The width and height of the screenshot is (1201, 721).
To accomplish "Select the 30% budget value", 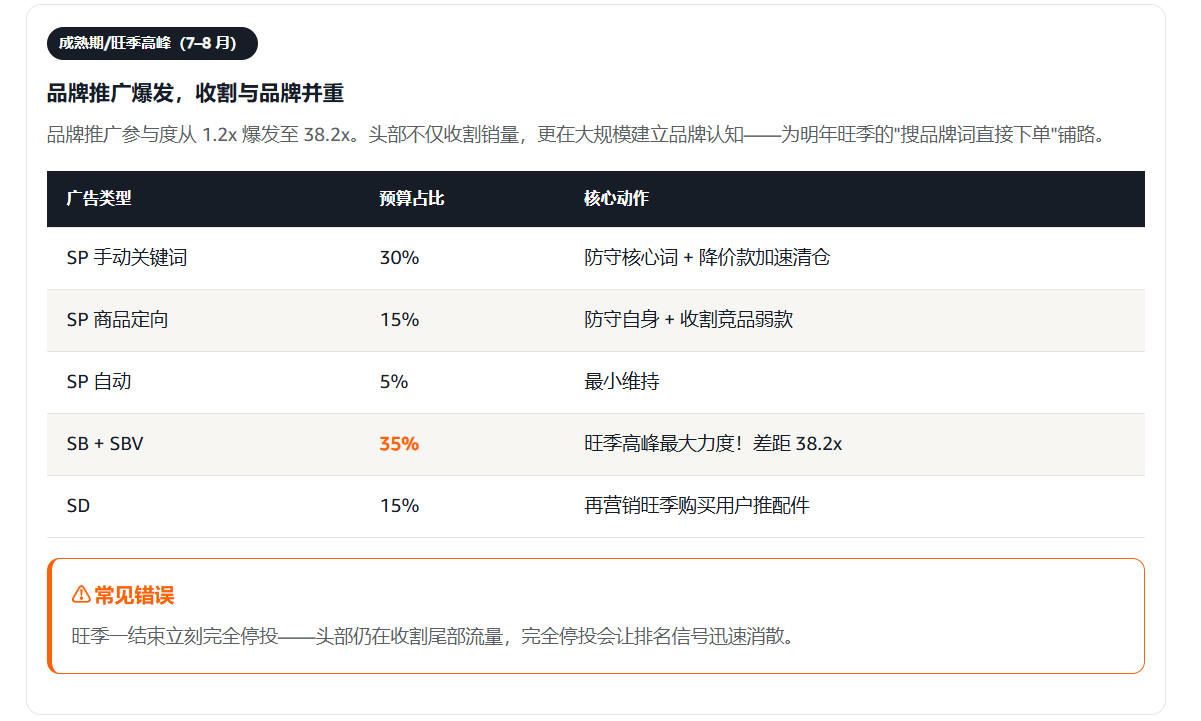I will tap(399, 258).
